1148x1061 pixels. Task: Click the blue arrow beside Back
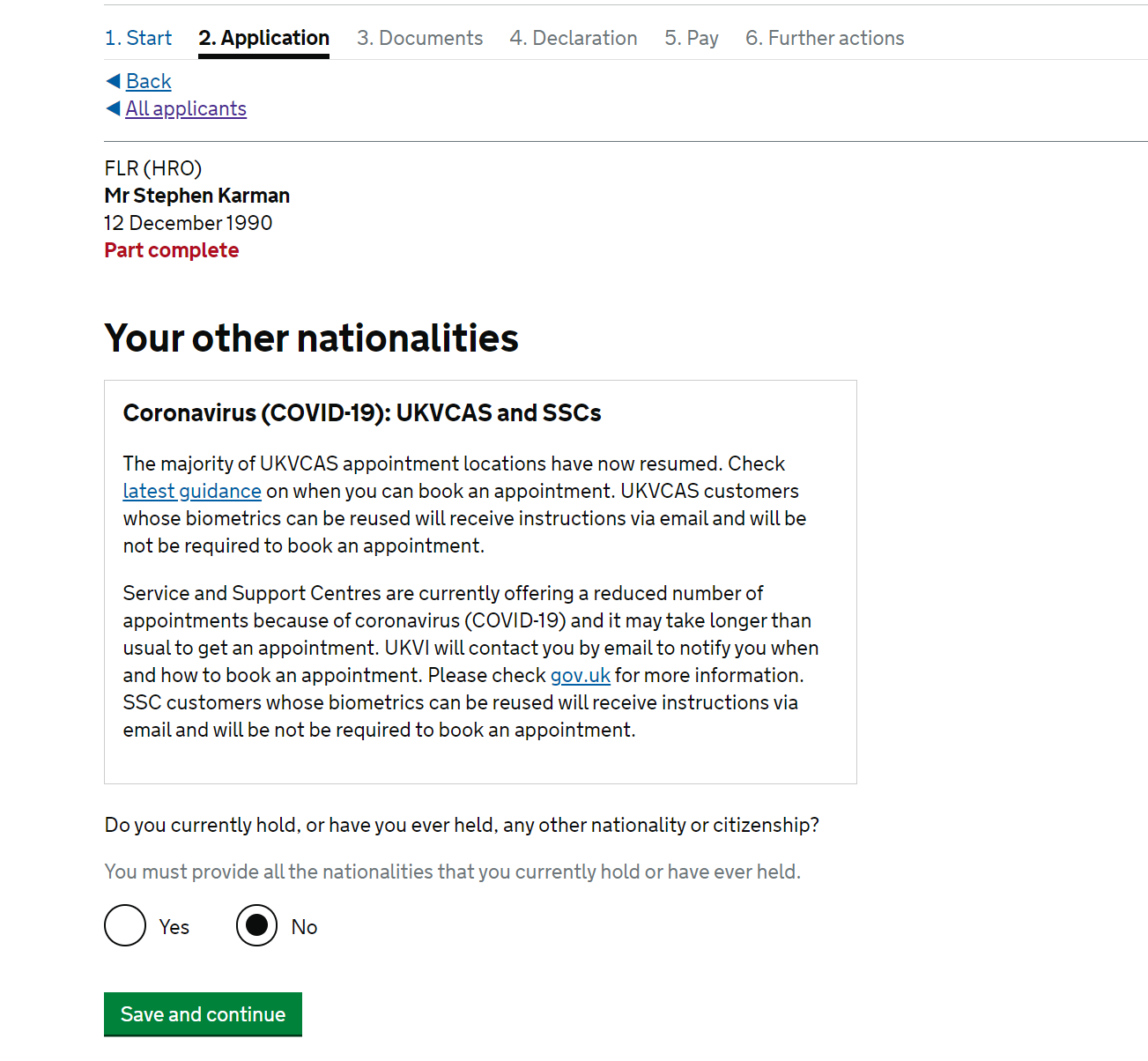coord(113,81)
